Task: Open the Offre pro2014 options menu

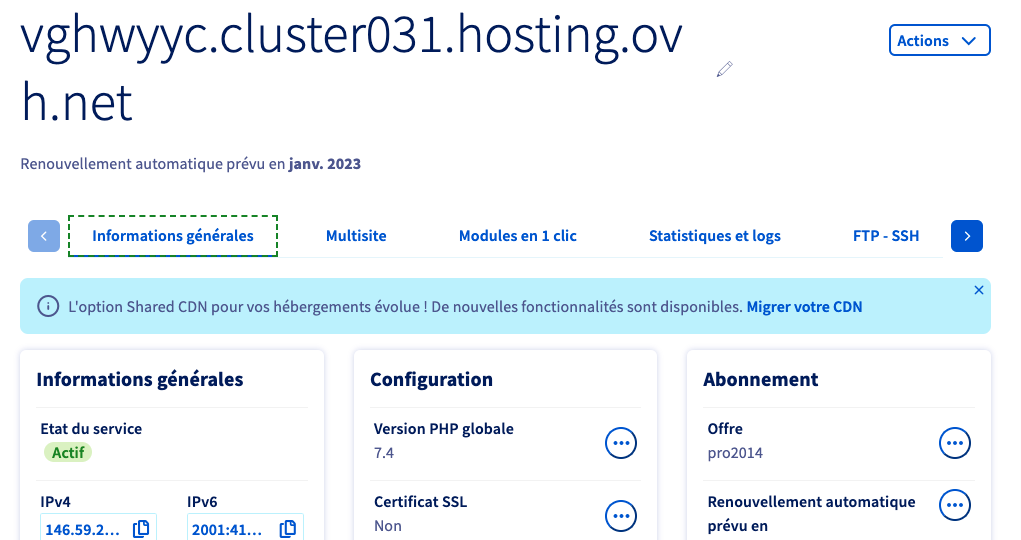Action: pyautogui.click(x=955, y=443)
